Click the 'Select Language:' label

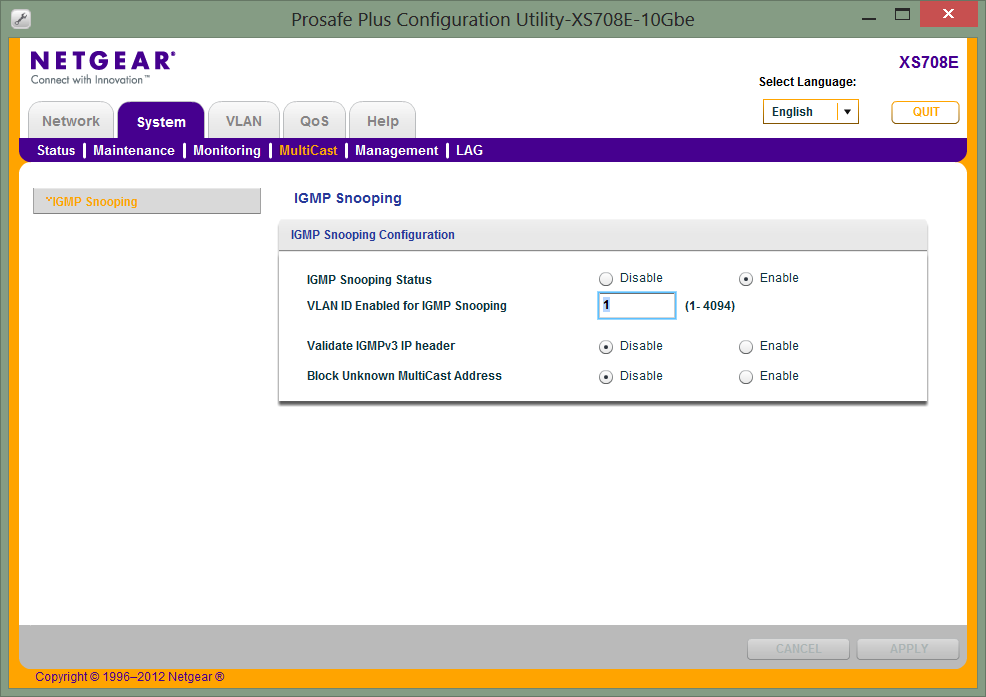807,82
